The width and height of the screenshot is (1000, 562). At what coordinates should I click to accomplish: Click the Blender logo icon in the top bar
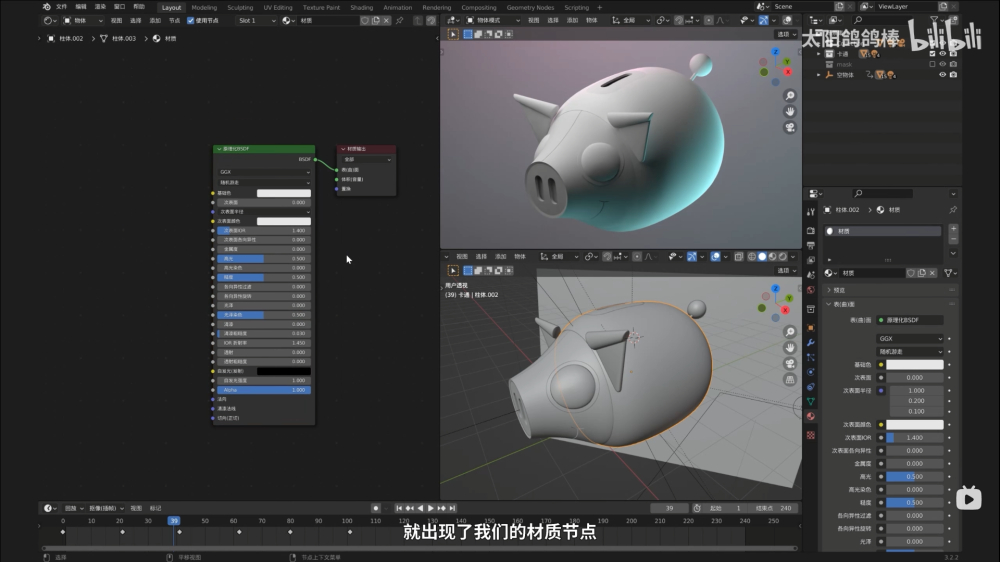[46, 7]
